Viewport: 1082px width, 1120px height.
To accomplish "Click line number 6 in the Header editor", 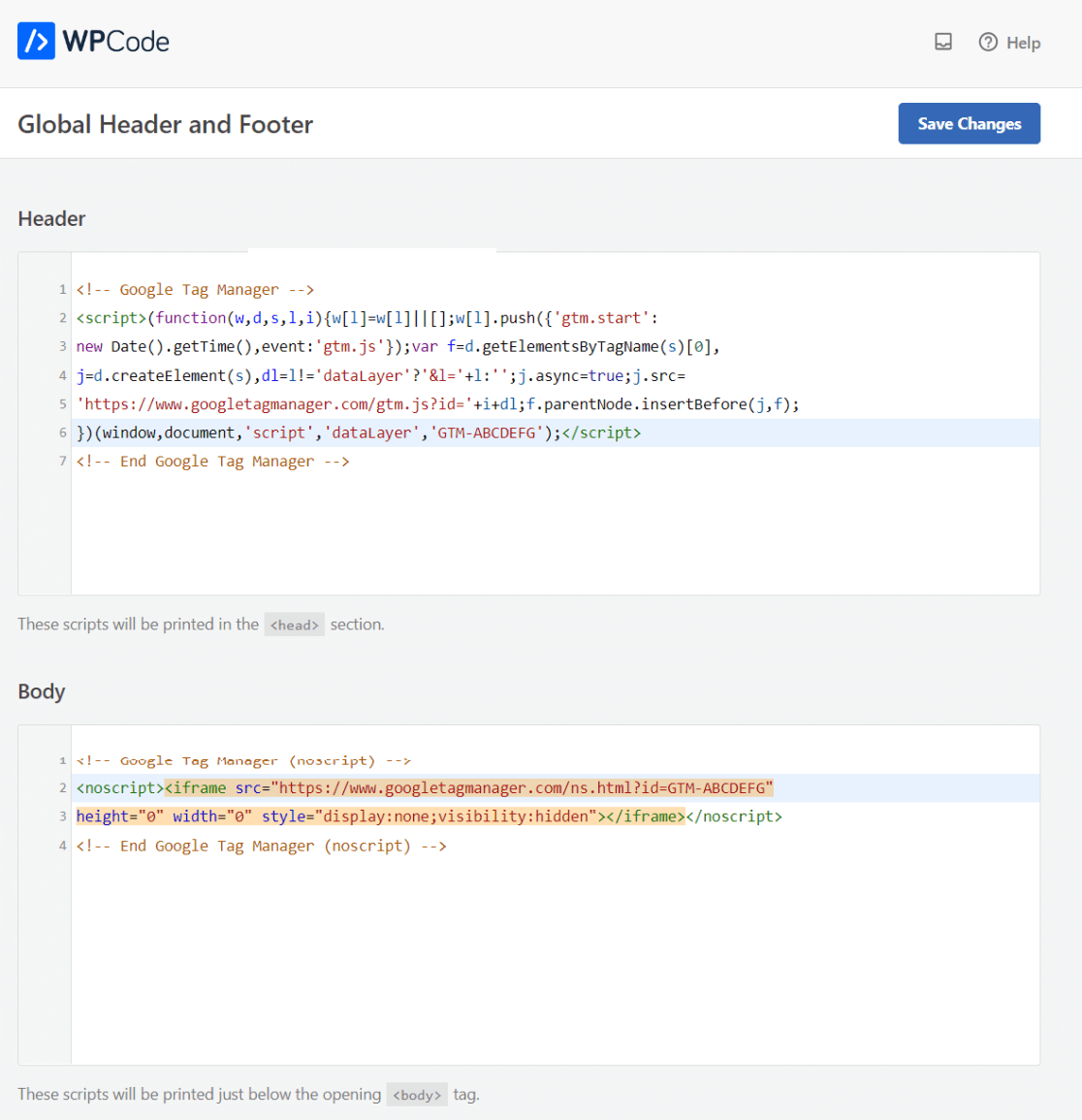I will (x=62, y=432).
